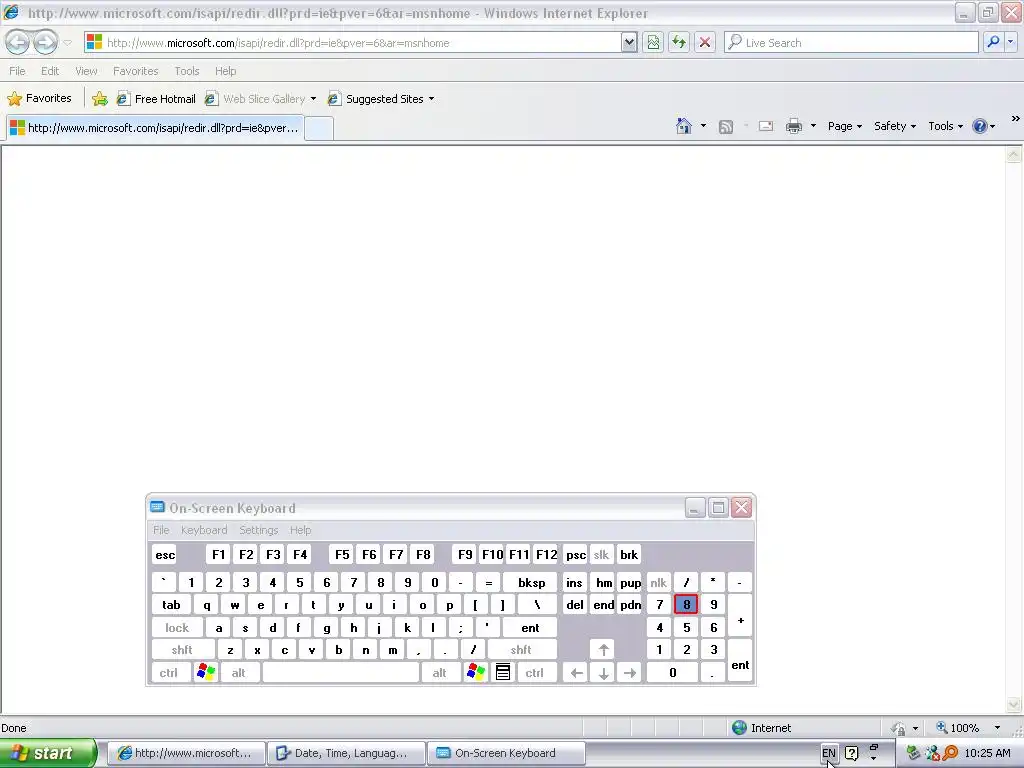1024x768 pixels.
Task: Click the bksp key on On-Screen Keyboard
Action: 531,583
